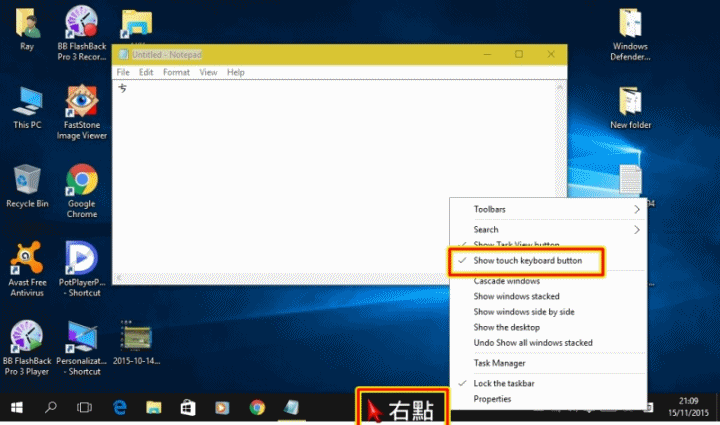Toggle Show touch keyboard button option
The width and height of the screenshot is (720, 425).
(526, 261)
